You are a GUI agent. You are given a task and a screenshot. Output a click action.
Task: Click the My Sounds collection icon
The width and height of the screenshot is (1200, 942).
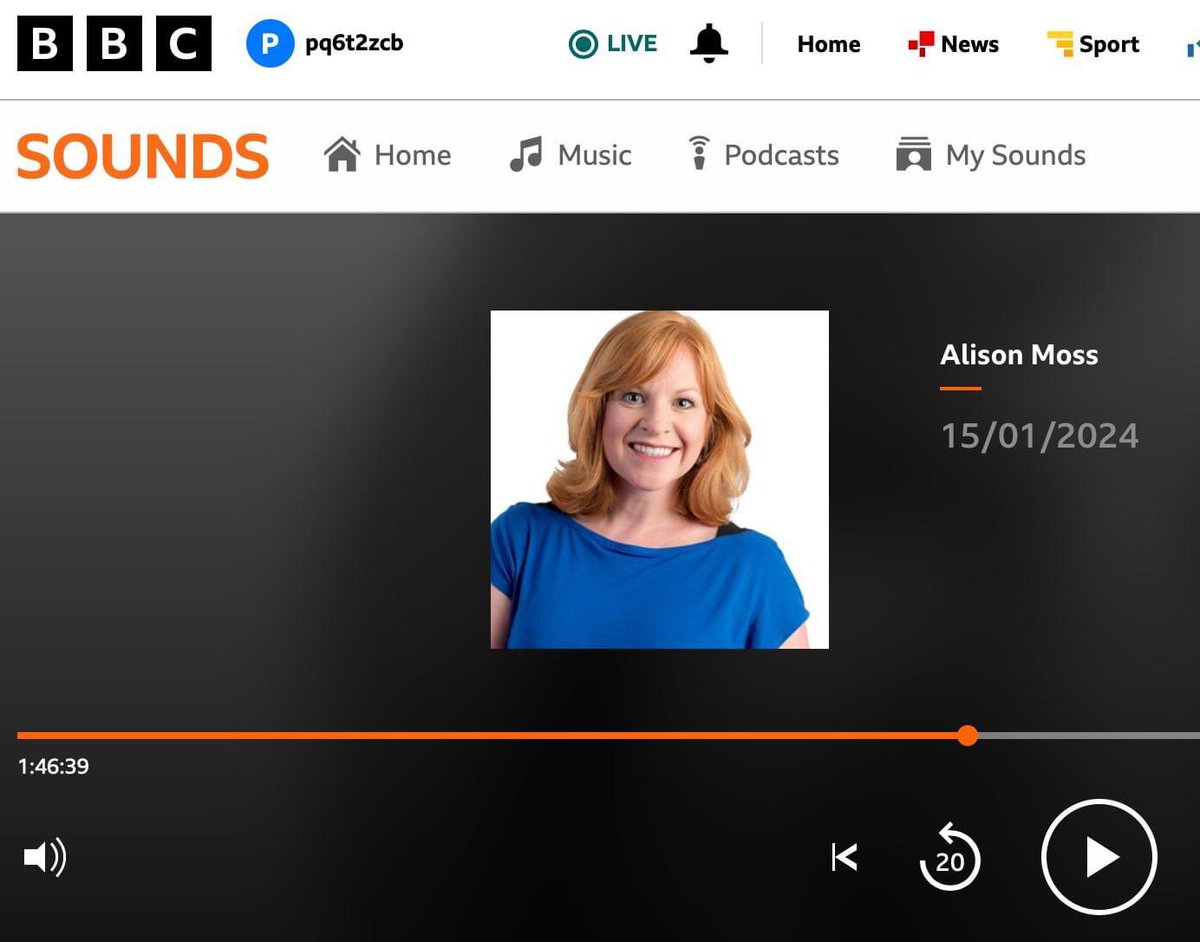pos(914,155)
